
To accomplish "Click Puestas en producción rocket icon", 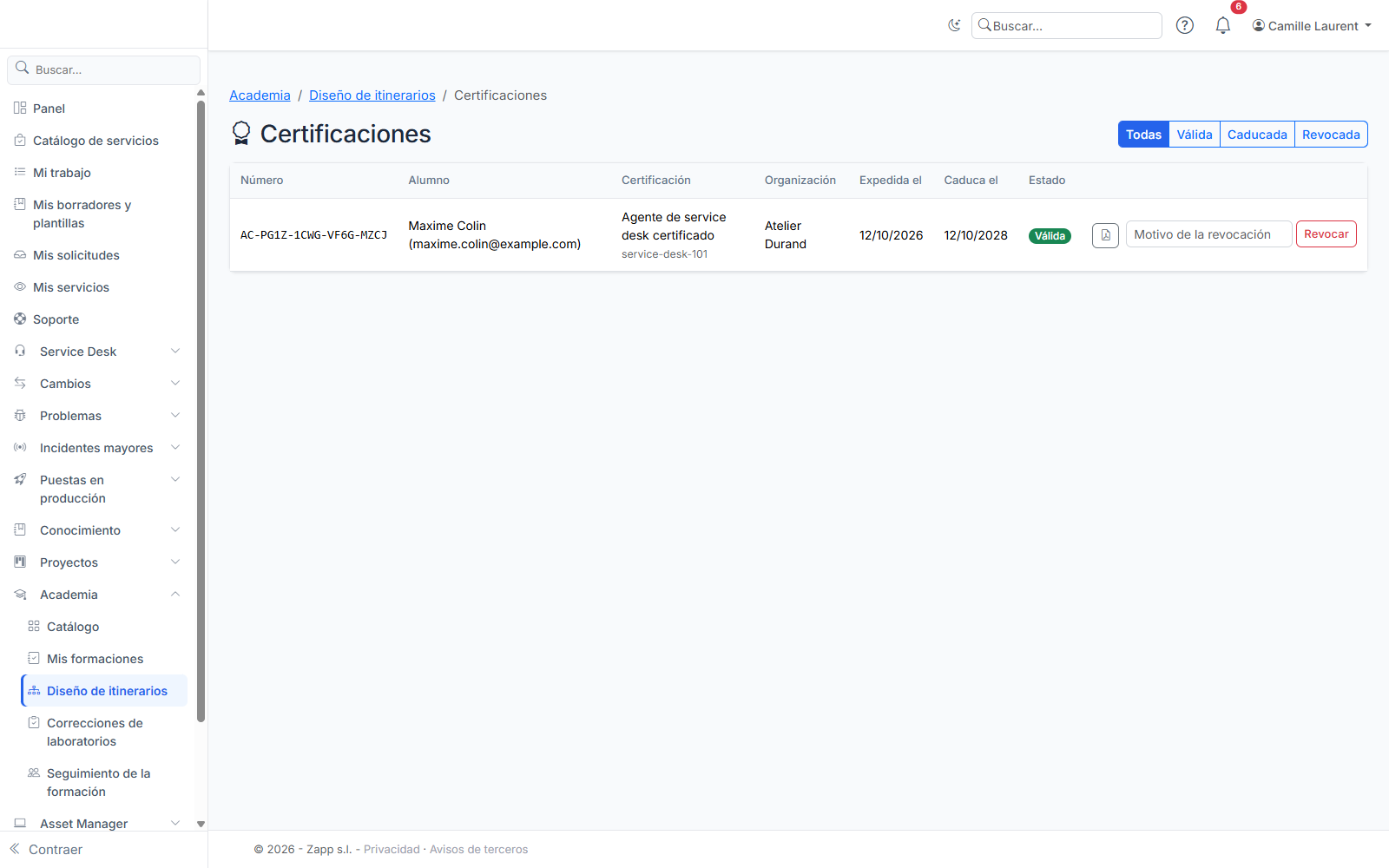I will coord(20,479).
